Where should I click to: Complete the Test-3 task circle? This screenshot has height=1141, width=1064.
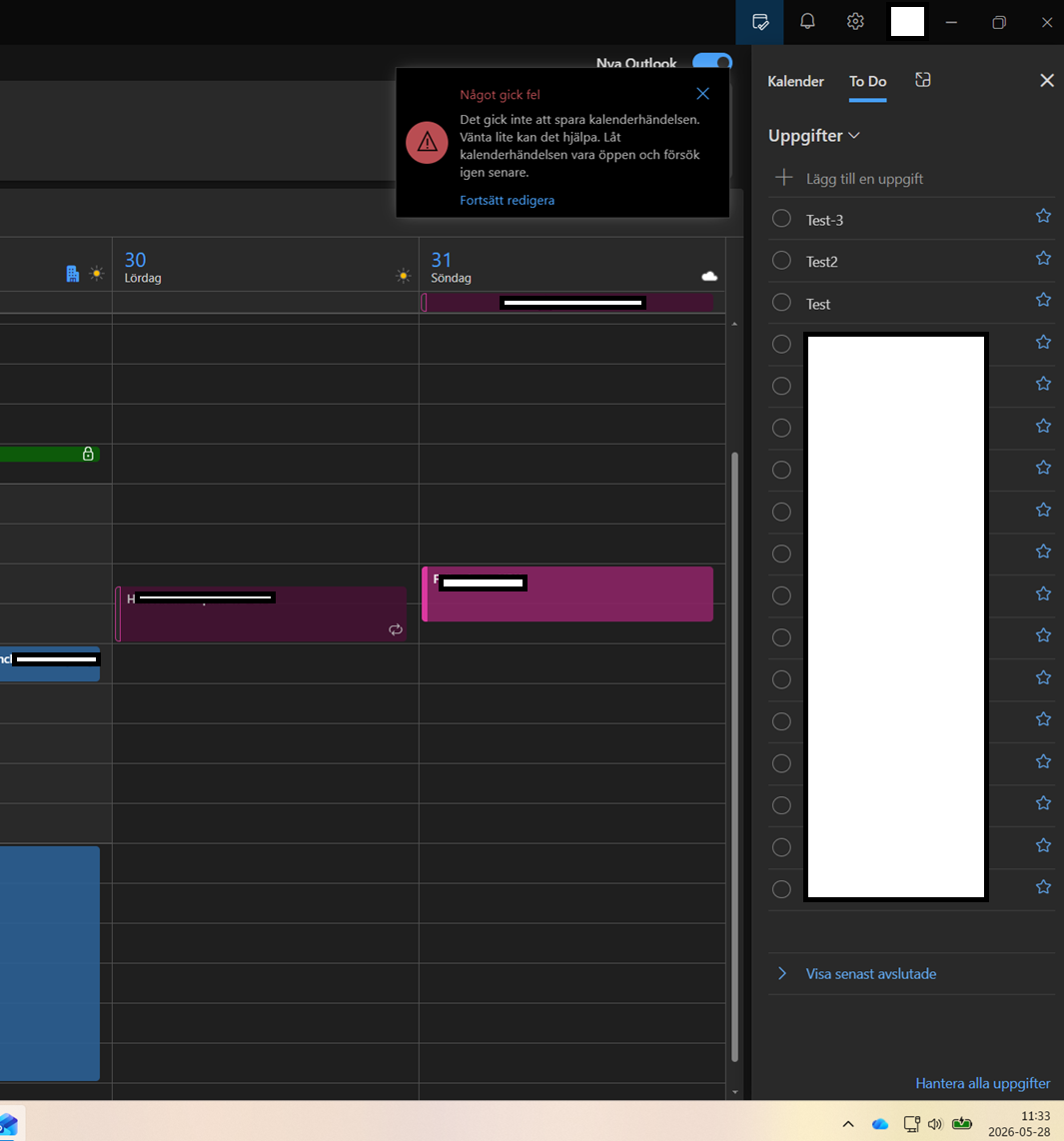[x=781, y=218]
